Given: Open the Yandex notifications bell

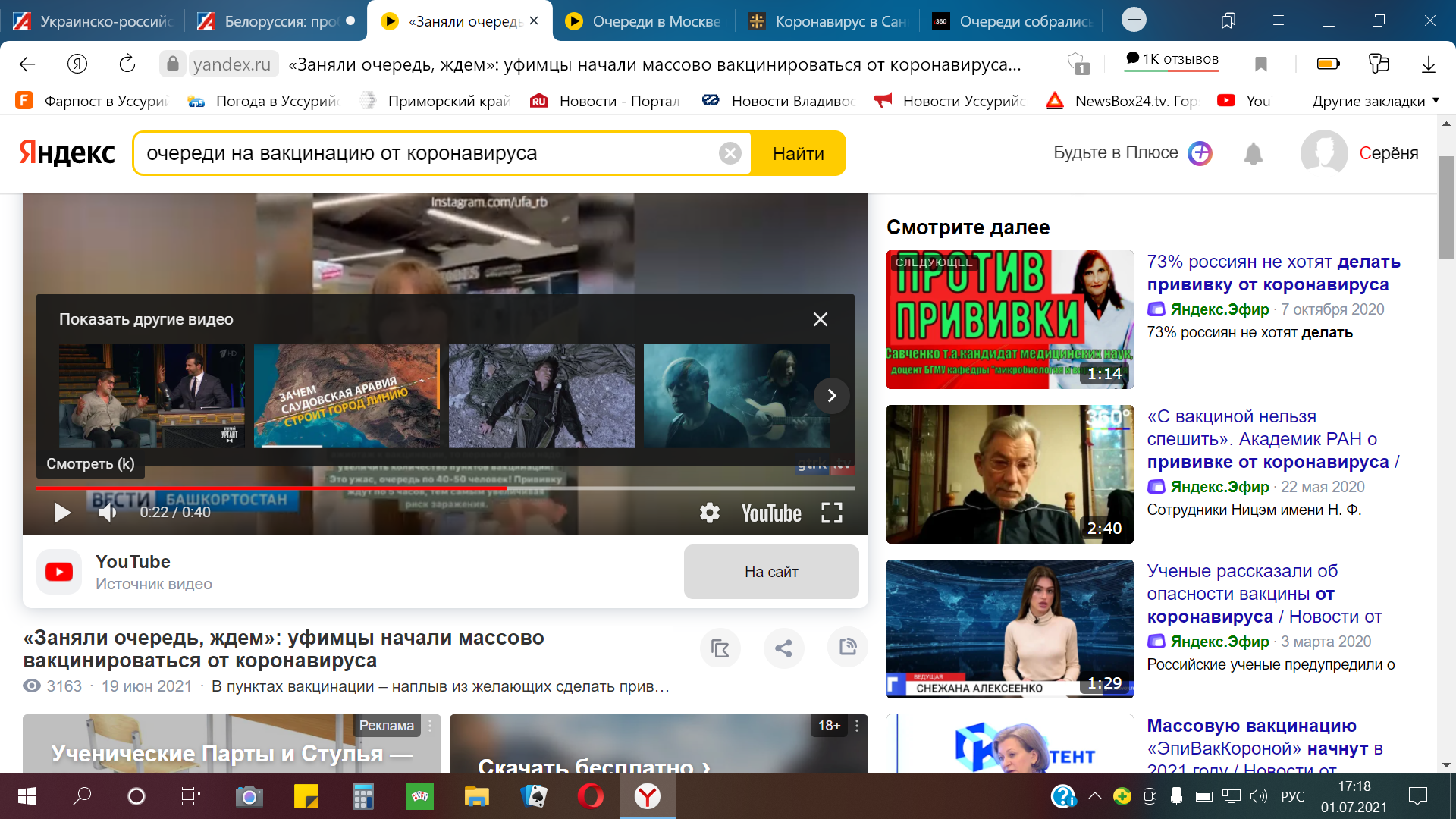Looking at the screenshot, I should click(1253, 154).
